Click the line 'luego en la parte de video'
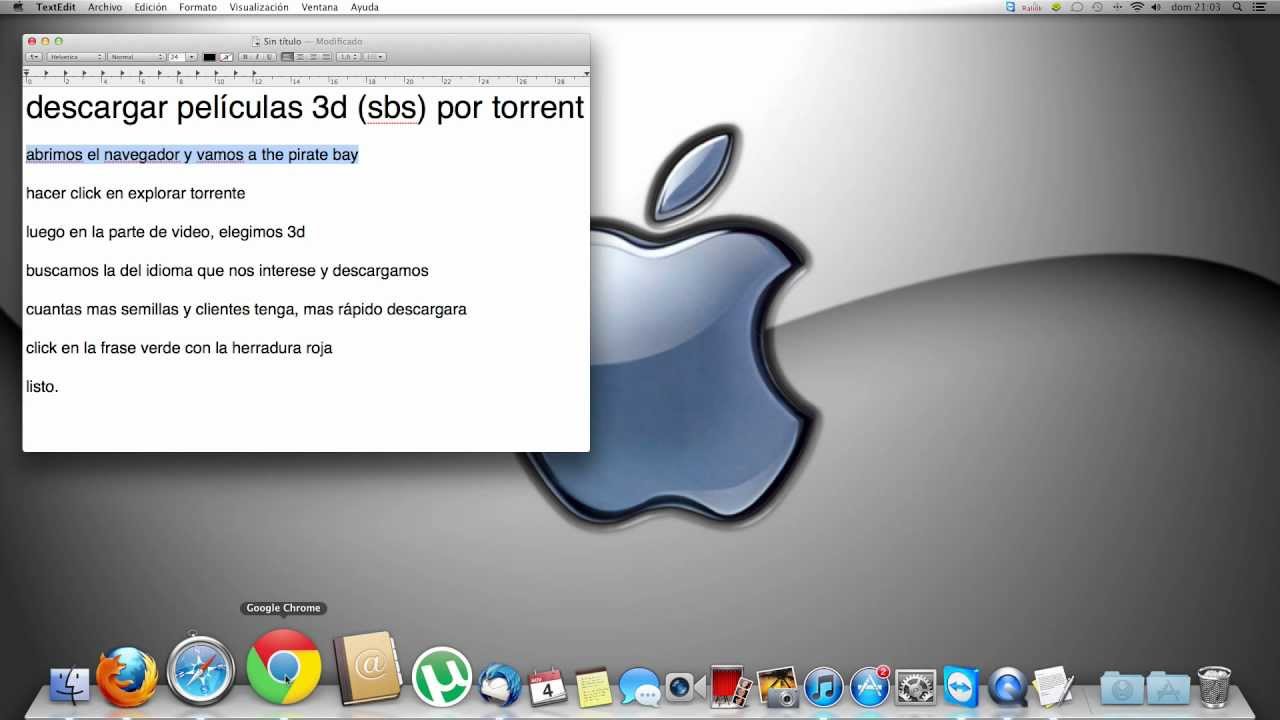 tap(166, 232)
